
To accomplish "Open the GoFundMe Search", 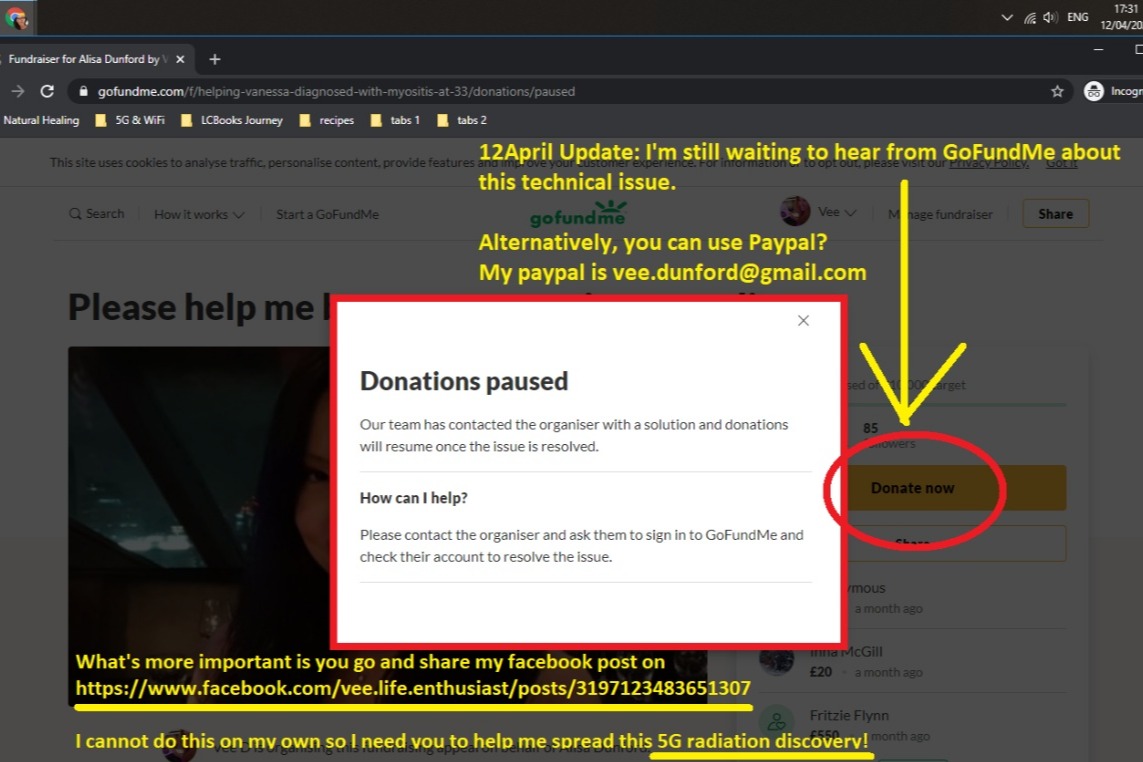I will click(x=97, y=214).
